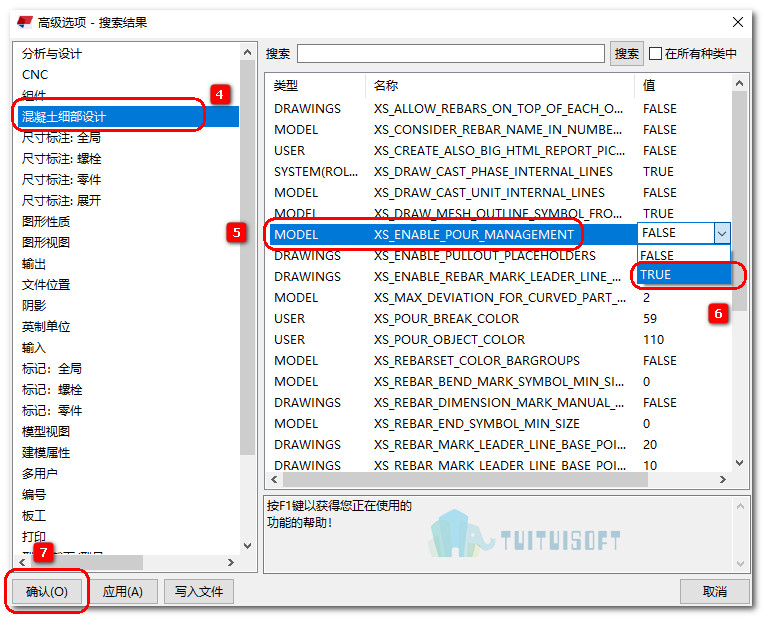Select 输入 category
This screenshot has height=617, width=763.
pos(34,347)
